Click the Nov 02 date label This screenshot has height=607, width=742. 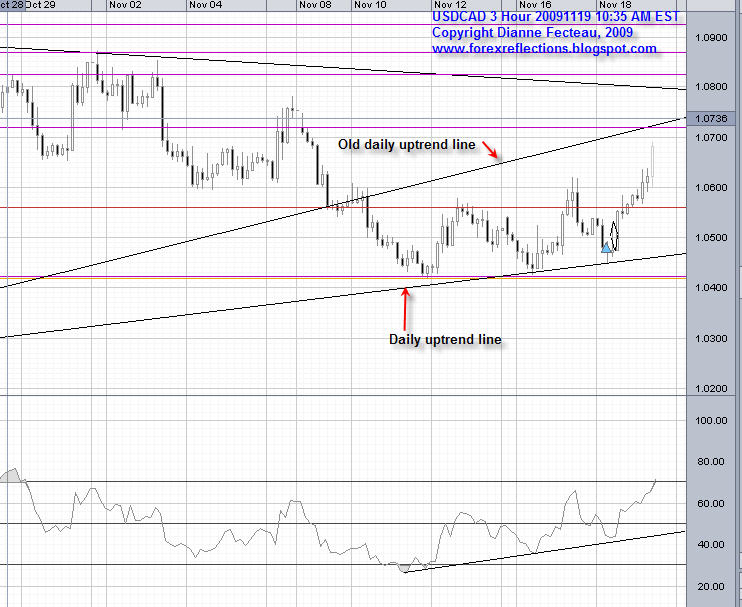125,5
